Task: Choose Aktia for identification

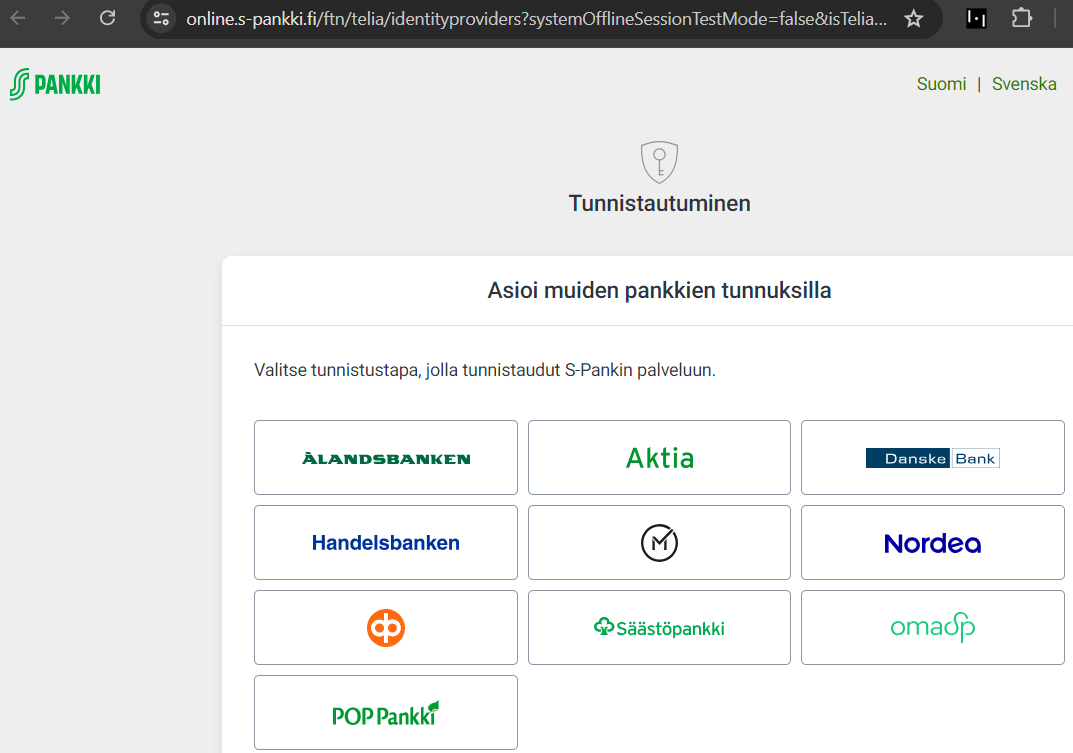Action: [x=660, y=457]
